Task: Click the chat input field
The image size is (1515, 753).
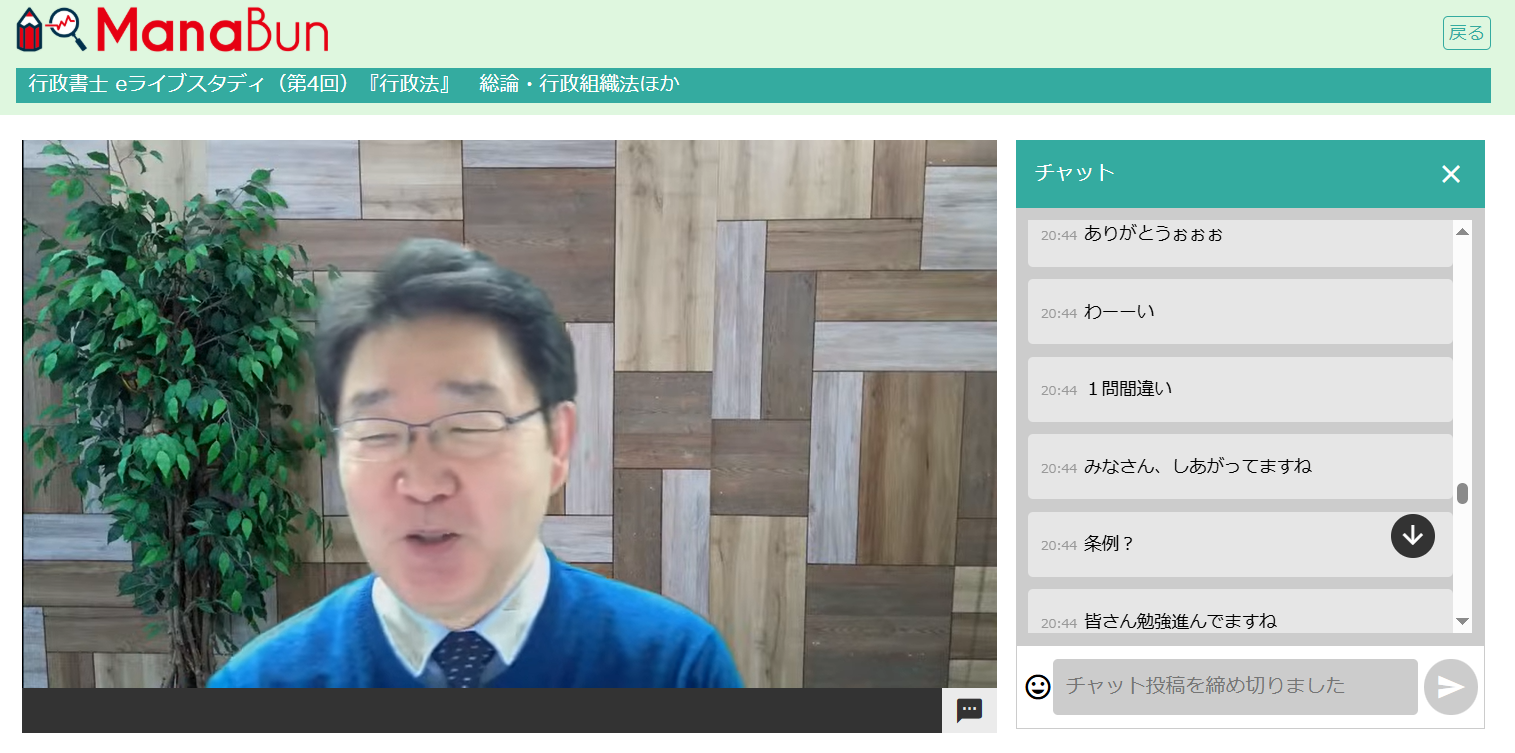Action: click(x=1234, y=687)
